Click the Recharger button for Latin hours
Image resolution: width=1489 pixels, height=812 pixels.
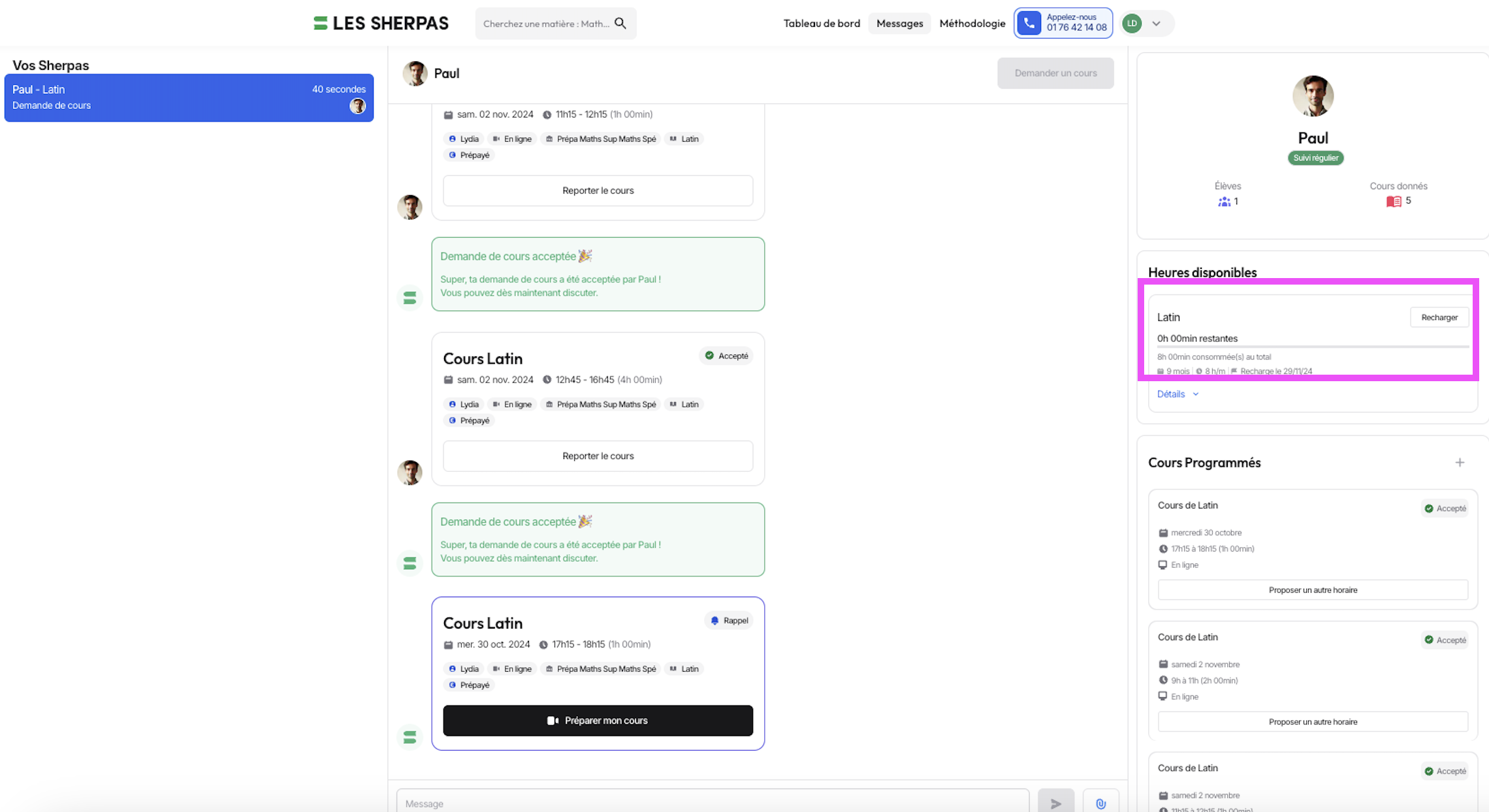click(1439, 317)
